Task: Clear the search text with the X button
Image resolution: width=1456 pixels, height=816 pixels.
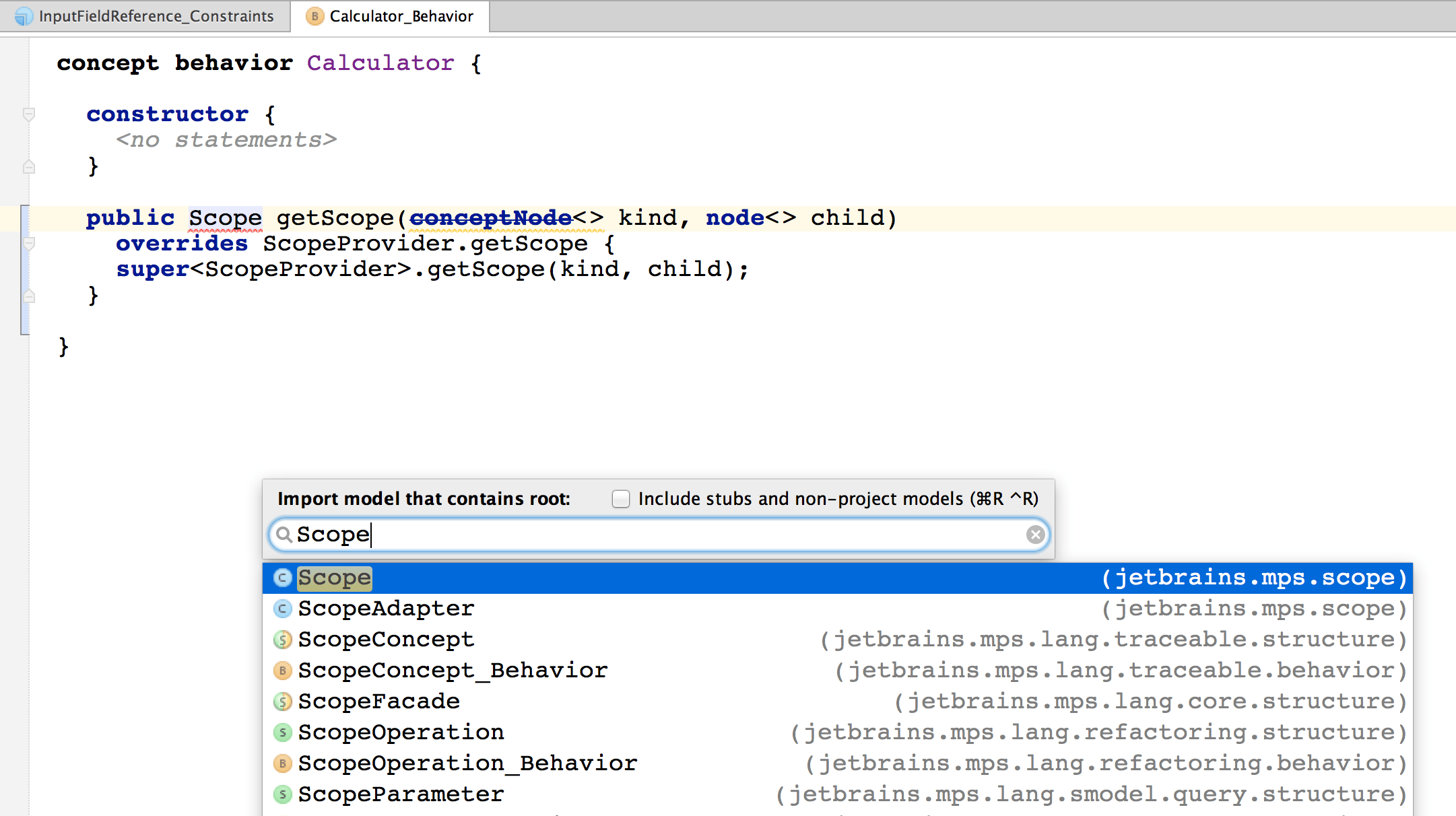Action: pos(1035,535)
